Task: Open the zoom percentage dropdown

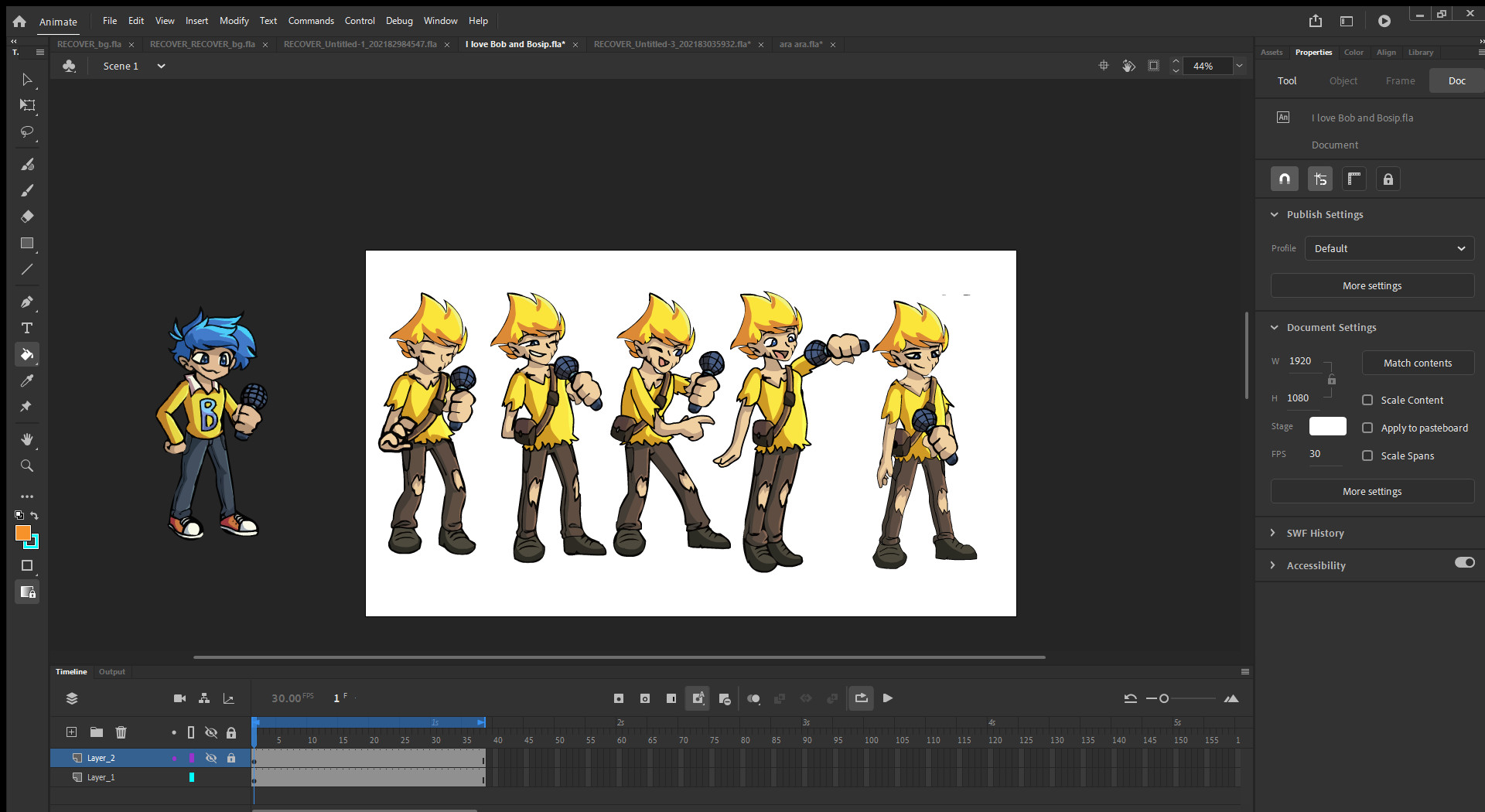Action: click(1240, 66)
